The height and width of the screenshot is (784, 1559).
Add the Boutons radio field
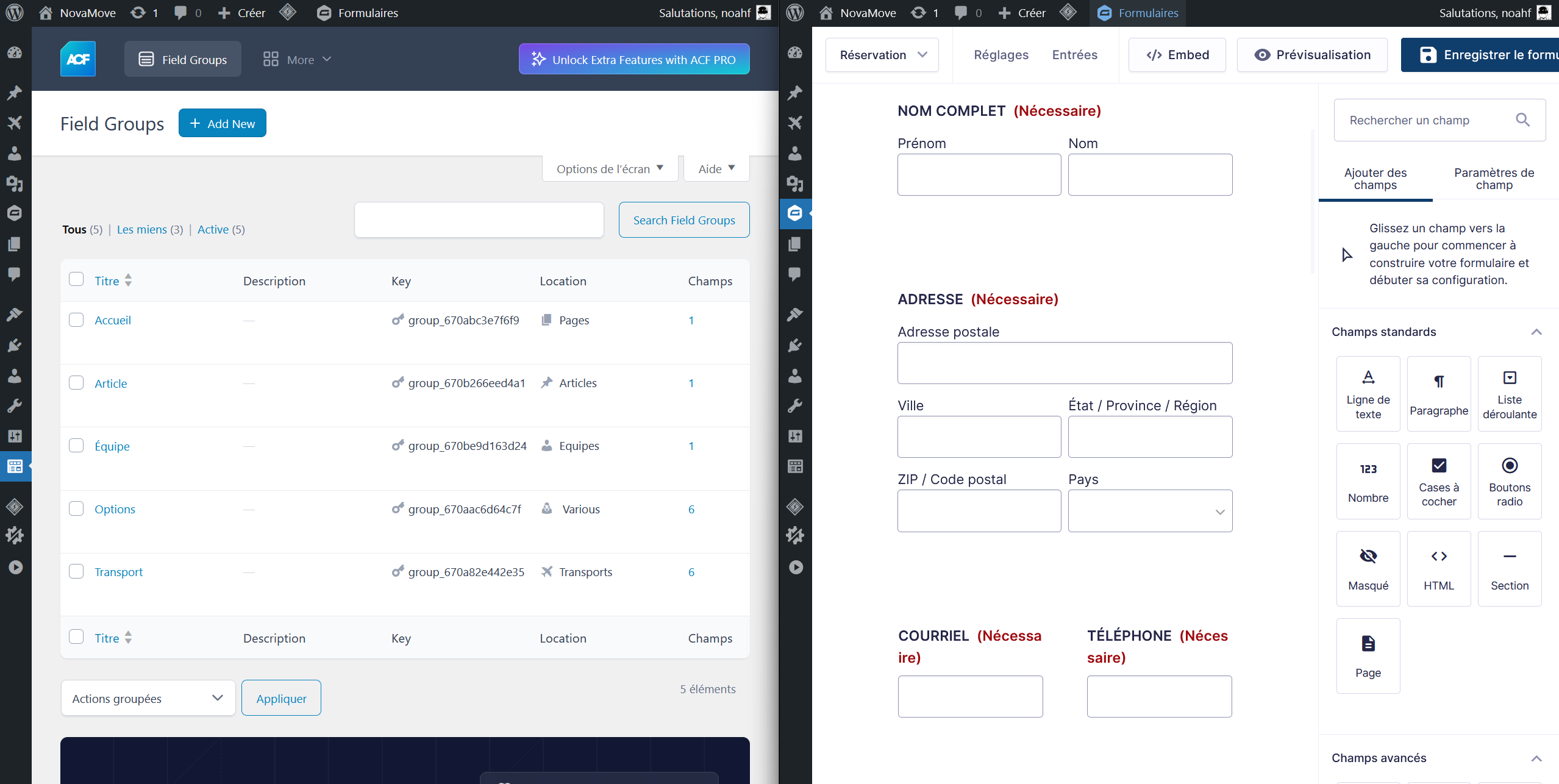(1509, 481)
